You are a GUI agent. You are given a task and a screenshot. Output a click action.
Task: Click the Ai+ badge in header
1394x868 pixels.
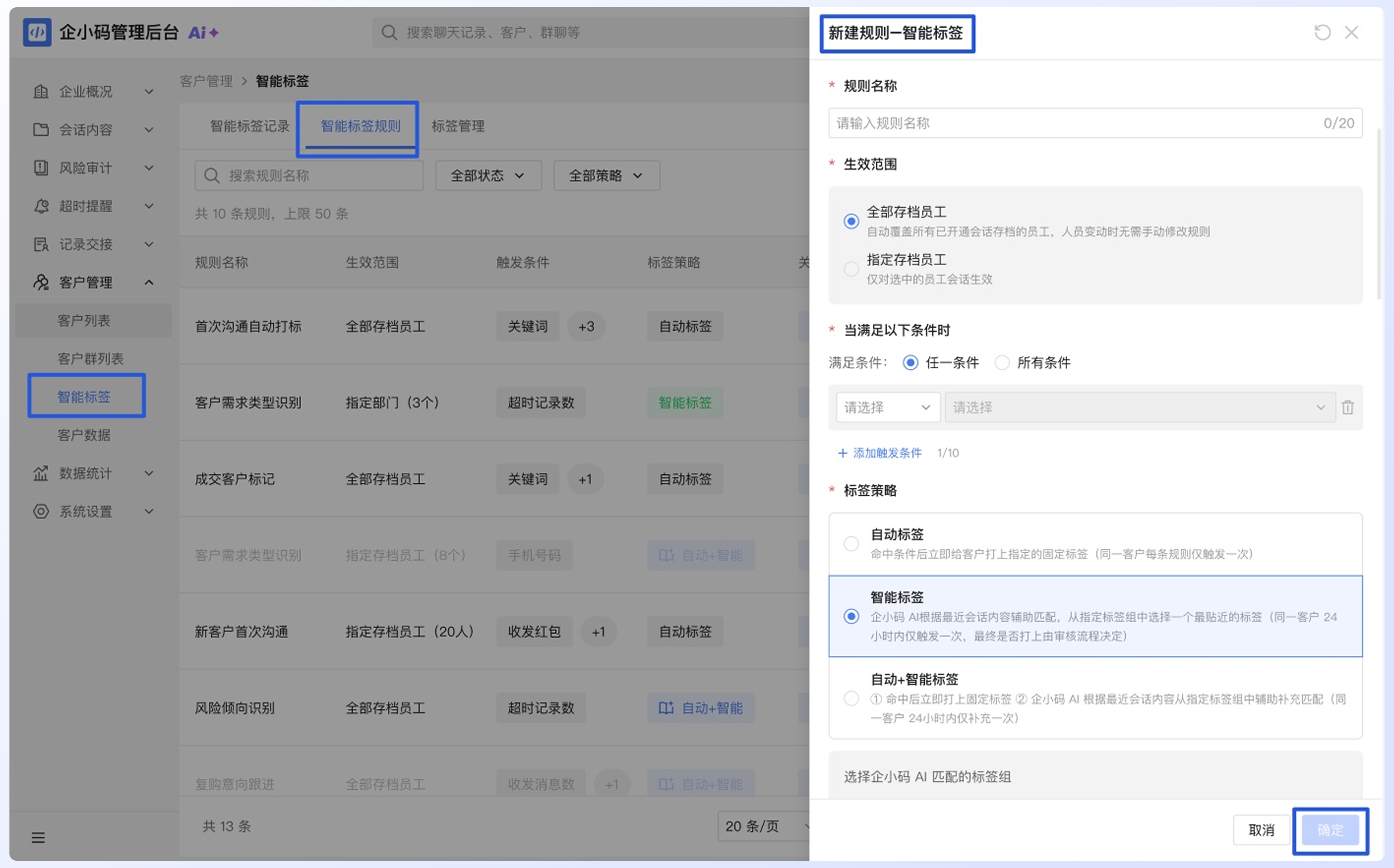point(203,33)
